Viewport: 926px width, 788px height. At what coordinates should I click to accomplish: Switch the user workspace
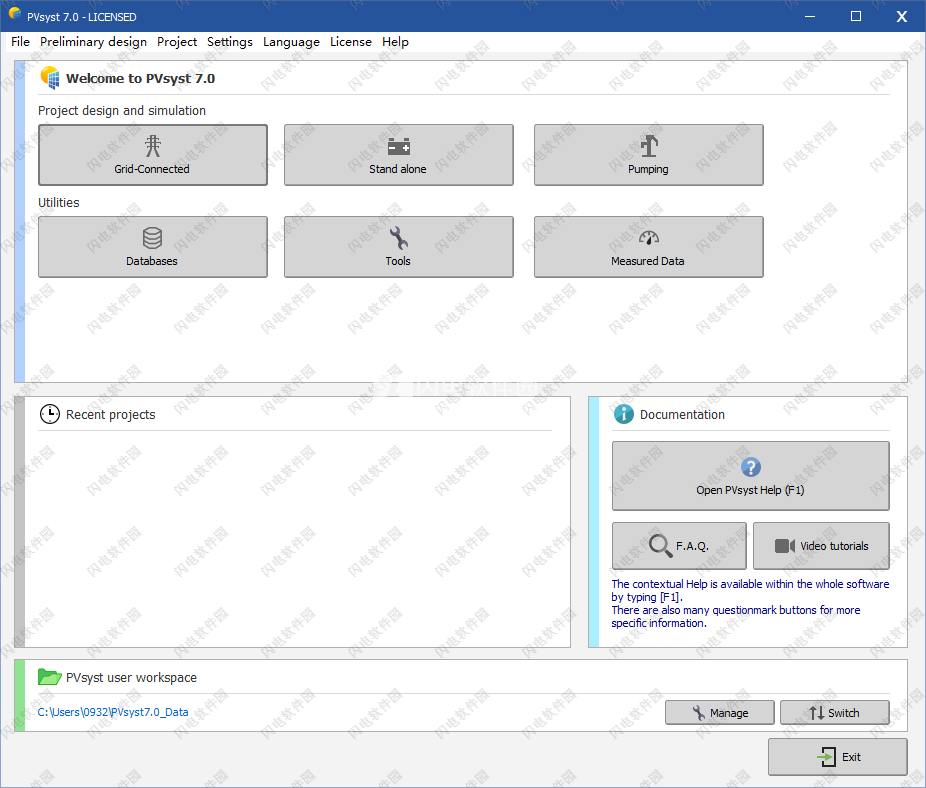(834, 713)
